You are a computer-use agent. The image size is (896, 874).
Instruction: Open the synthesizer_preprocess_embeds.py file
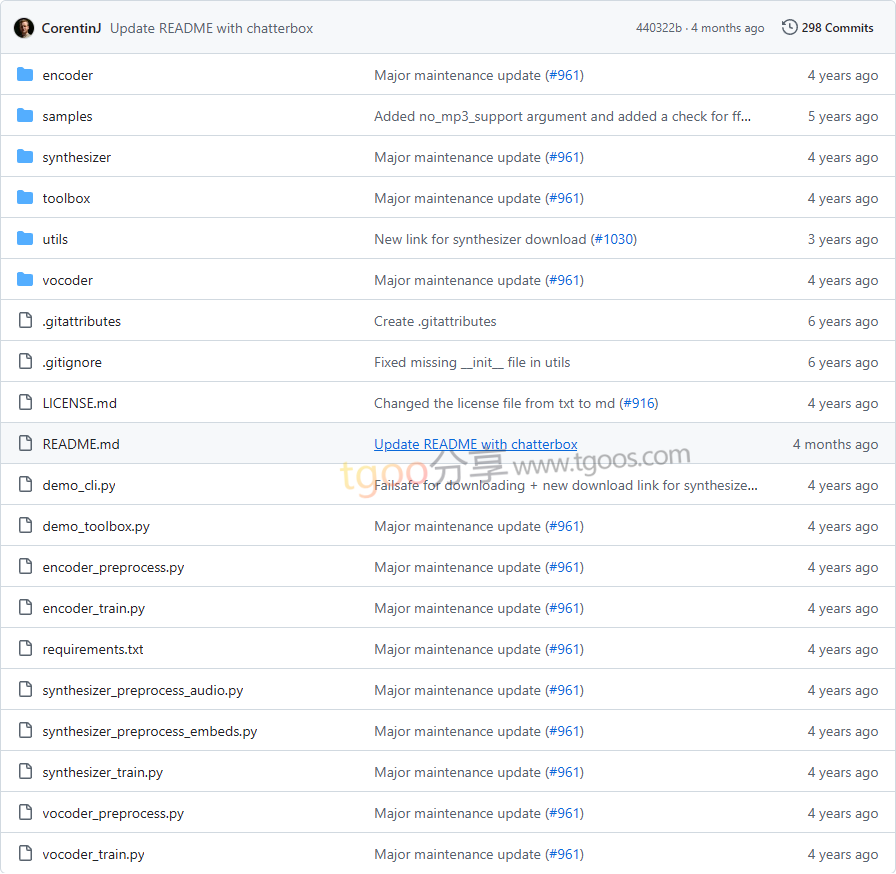(149, 731)
